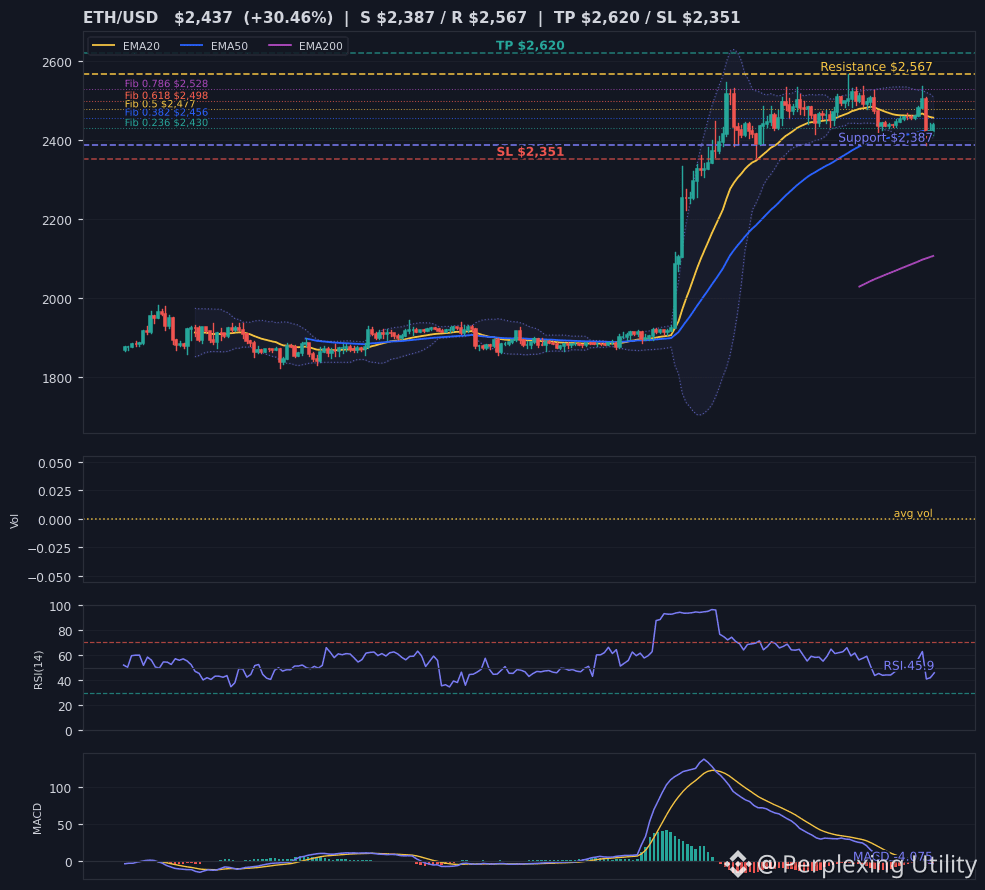This screenshot has height=890, width=985.
Task: Click the green 'TP $2,620' chart label
Action: (x=530, y=45)
